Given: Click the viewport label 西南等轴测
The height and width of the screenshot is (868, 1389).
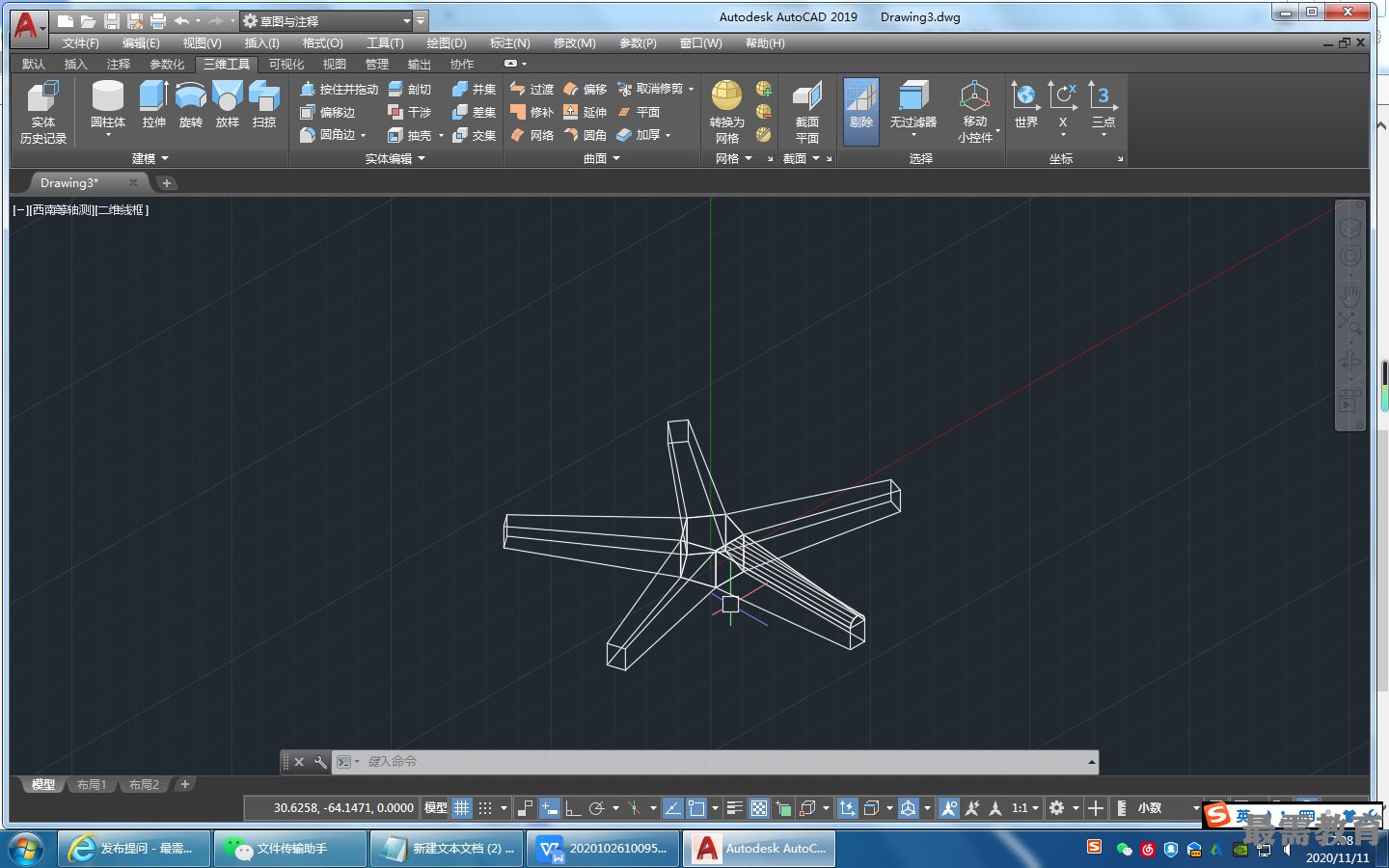Looking at the screenshot, I should point(64,210).
